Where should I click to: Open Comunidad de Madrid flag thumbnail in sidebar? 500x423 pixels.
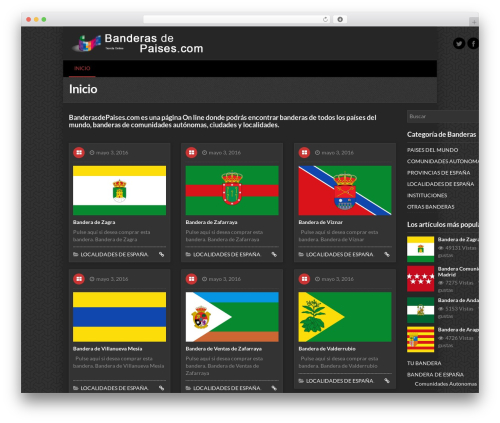[420, 279]
